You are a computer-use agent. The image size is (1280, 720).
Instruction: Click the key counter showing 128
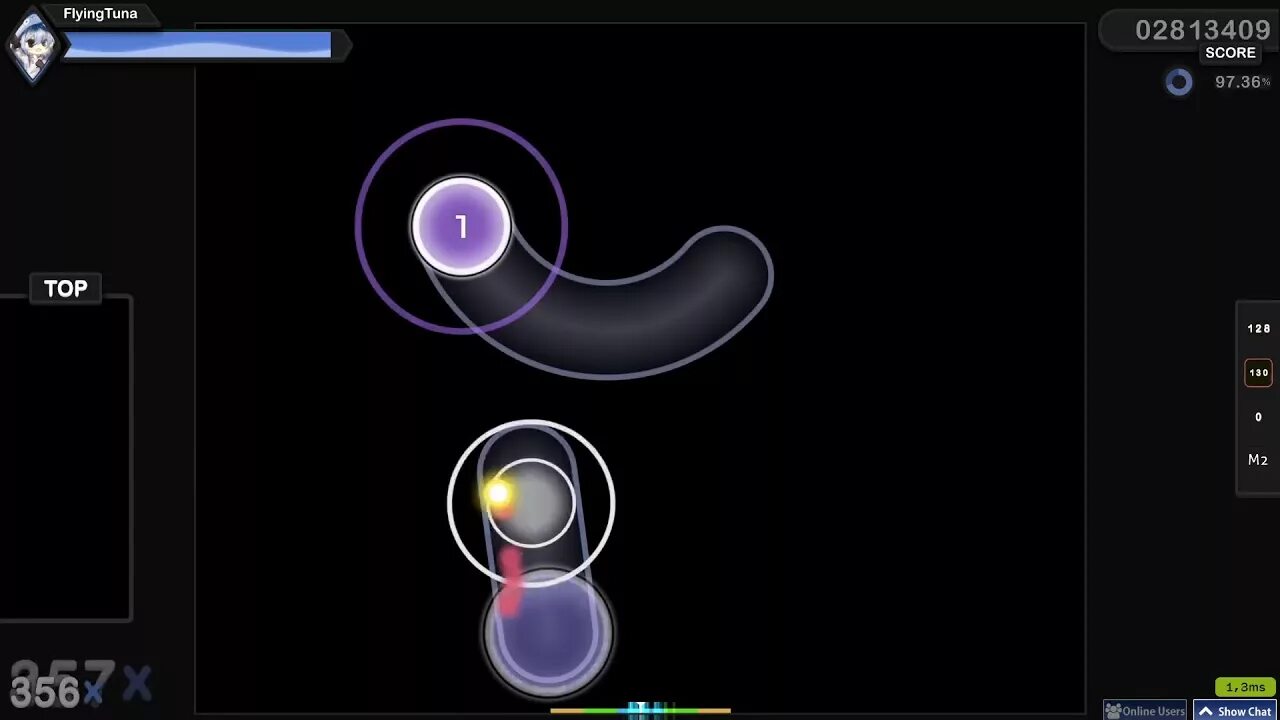tap(1258, 329)
